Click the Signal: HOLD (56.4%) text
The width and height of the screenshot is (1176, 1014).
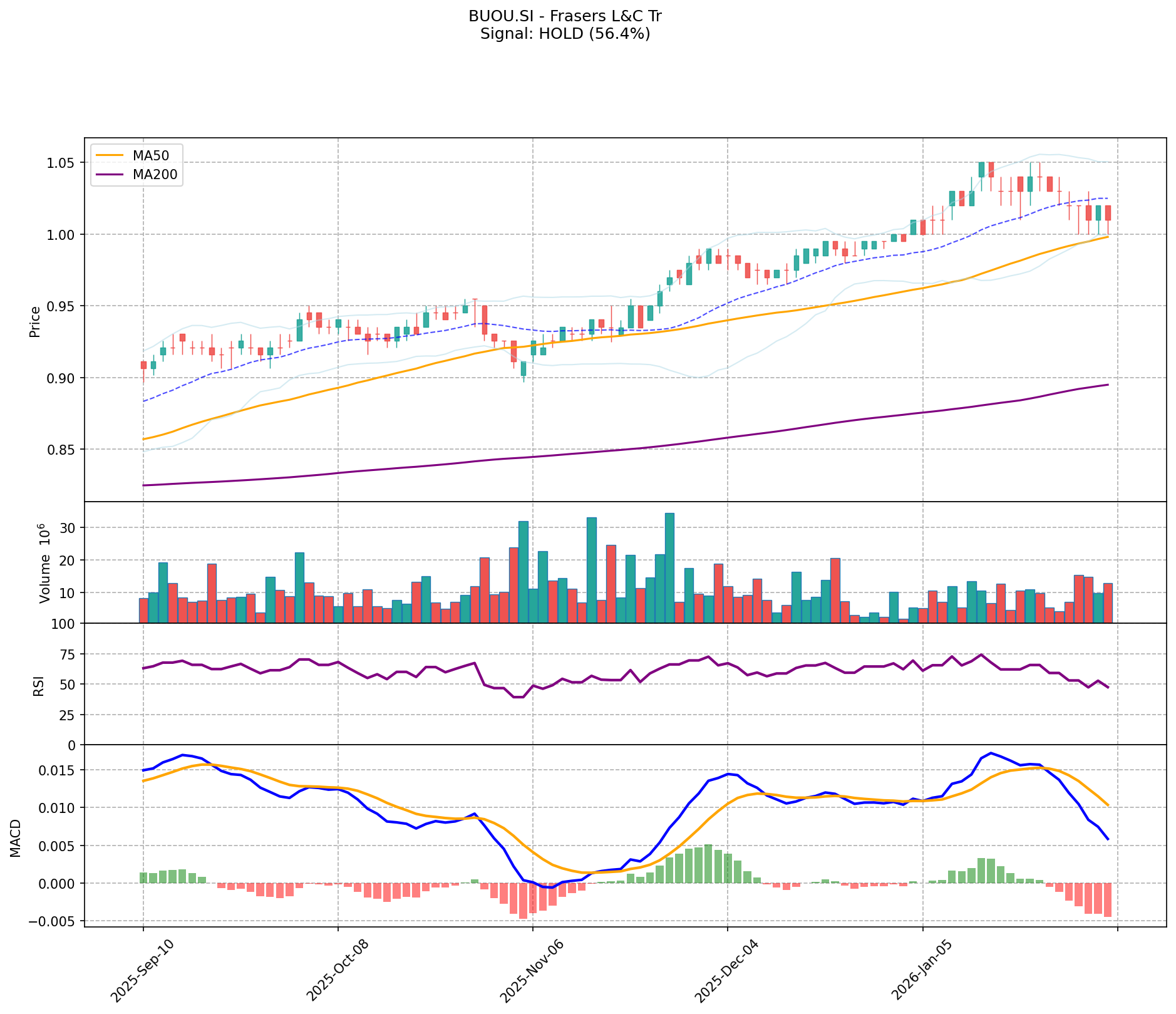click(x=565, y=34)
